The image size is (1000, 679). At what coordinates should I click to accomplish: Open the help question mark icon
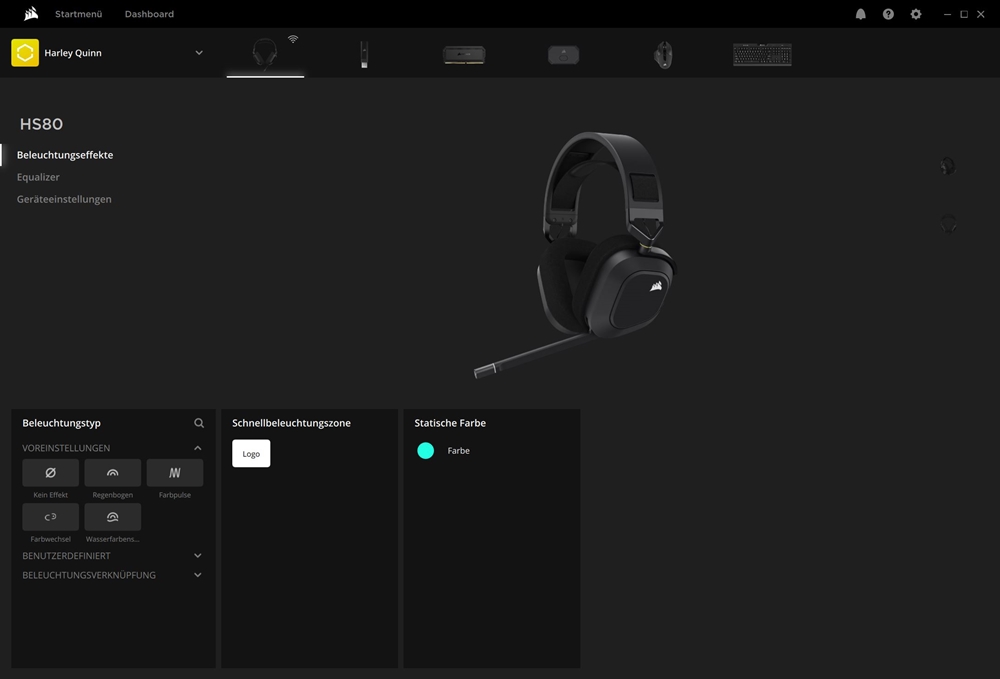coord(888,14)
